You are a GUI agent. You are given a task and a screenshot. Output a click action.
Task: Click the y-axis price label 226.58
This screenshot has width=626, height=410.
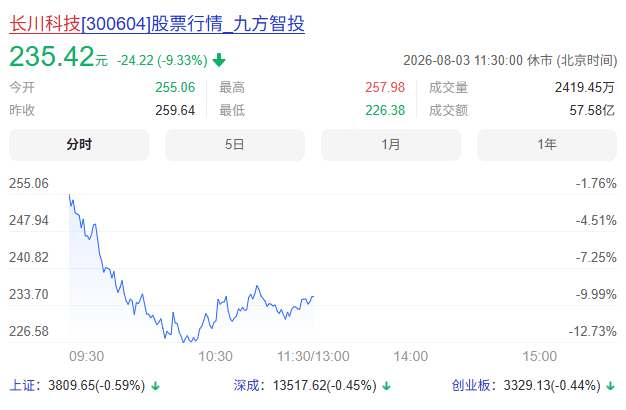click(29, 331)
